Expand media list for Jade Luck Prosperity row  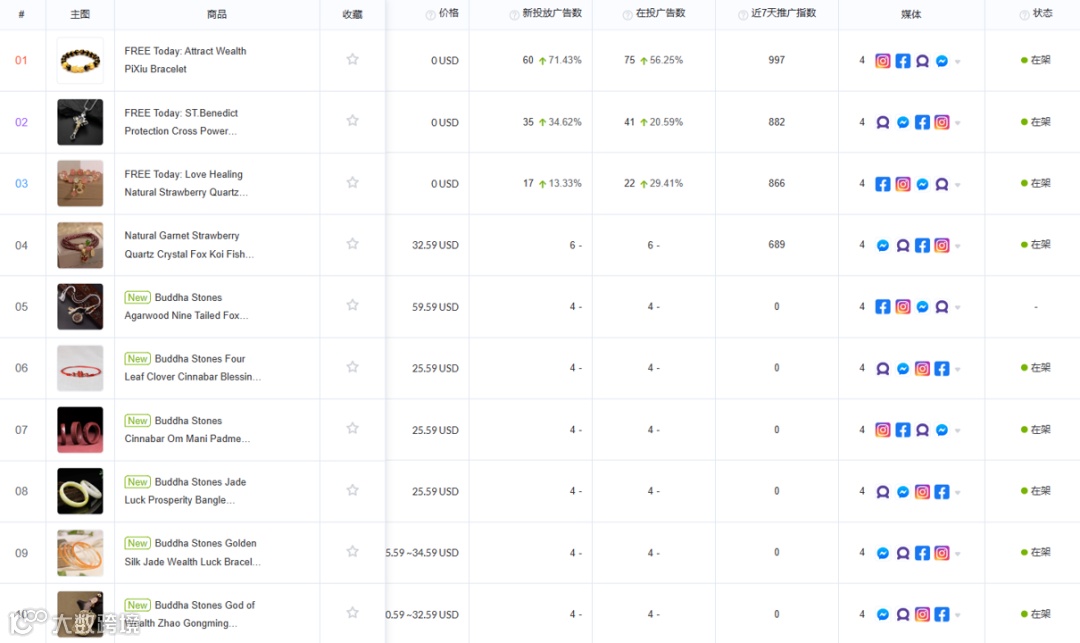pos(958,492)
